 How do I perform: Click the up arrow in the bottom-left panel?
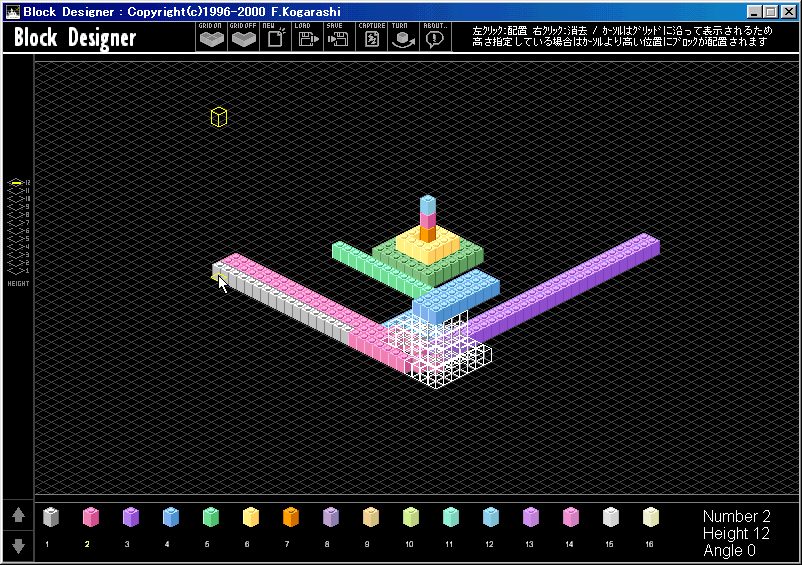click(18, 515)
